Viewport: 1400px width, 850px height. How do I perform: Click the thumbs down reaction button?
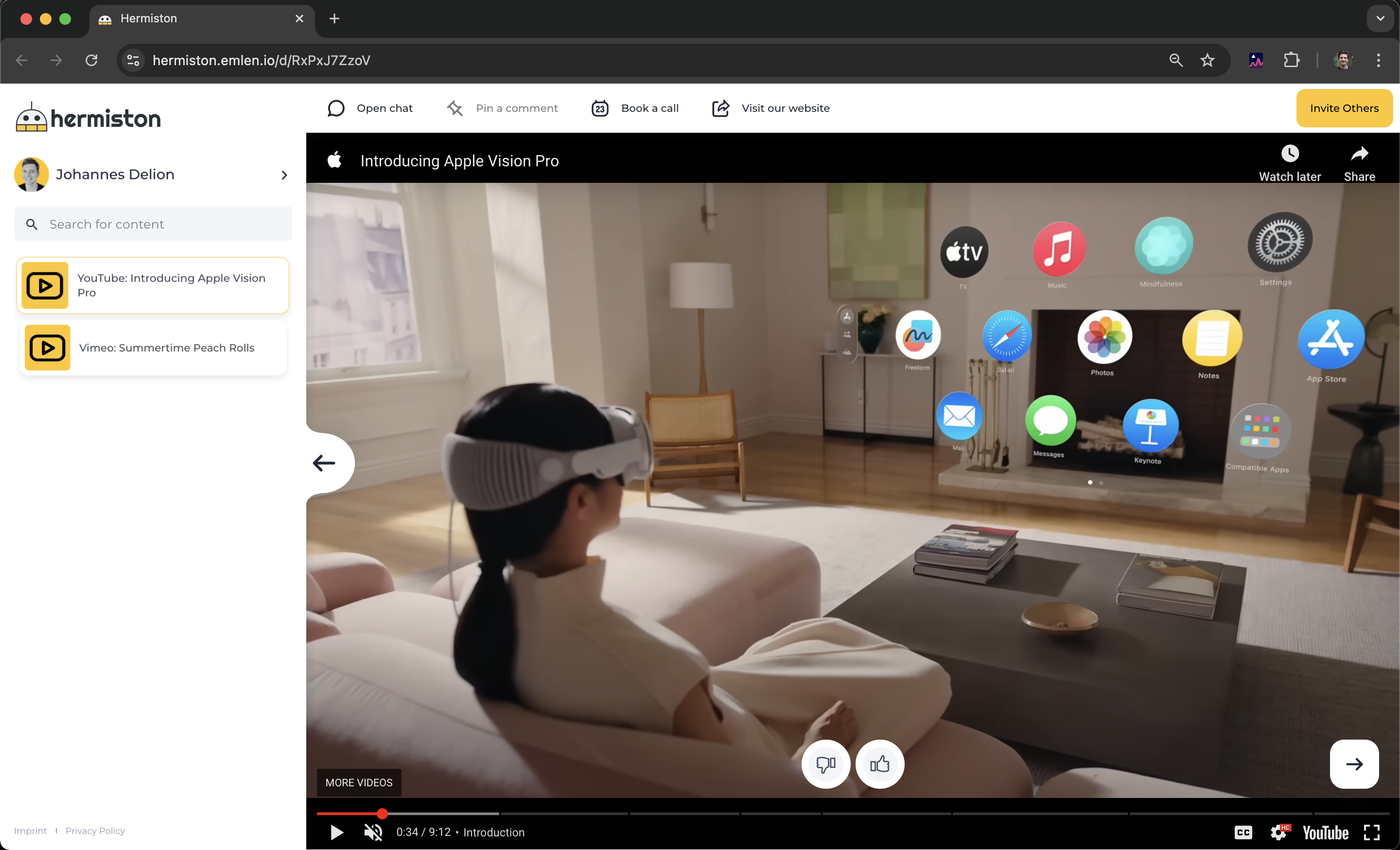[825, 763]
